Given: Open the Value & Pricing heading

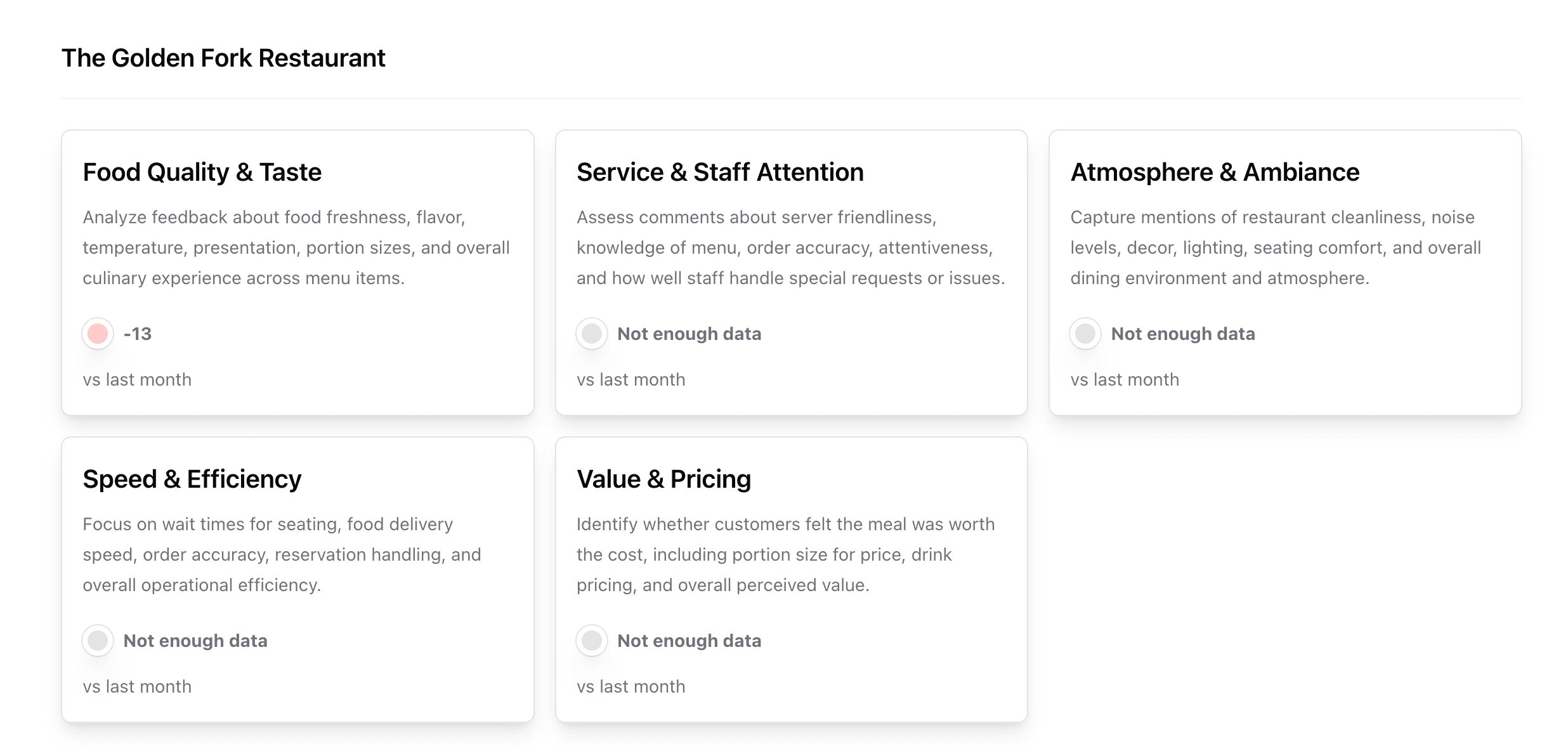Looking at the screenshot, I should (x=663, y=479).
